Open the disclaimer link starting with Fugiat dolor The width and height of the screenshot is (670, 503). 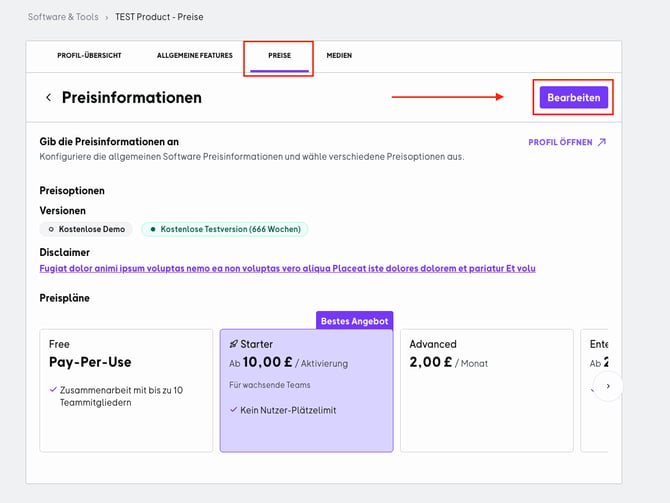coord(287,268)
